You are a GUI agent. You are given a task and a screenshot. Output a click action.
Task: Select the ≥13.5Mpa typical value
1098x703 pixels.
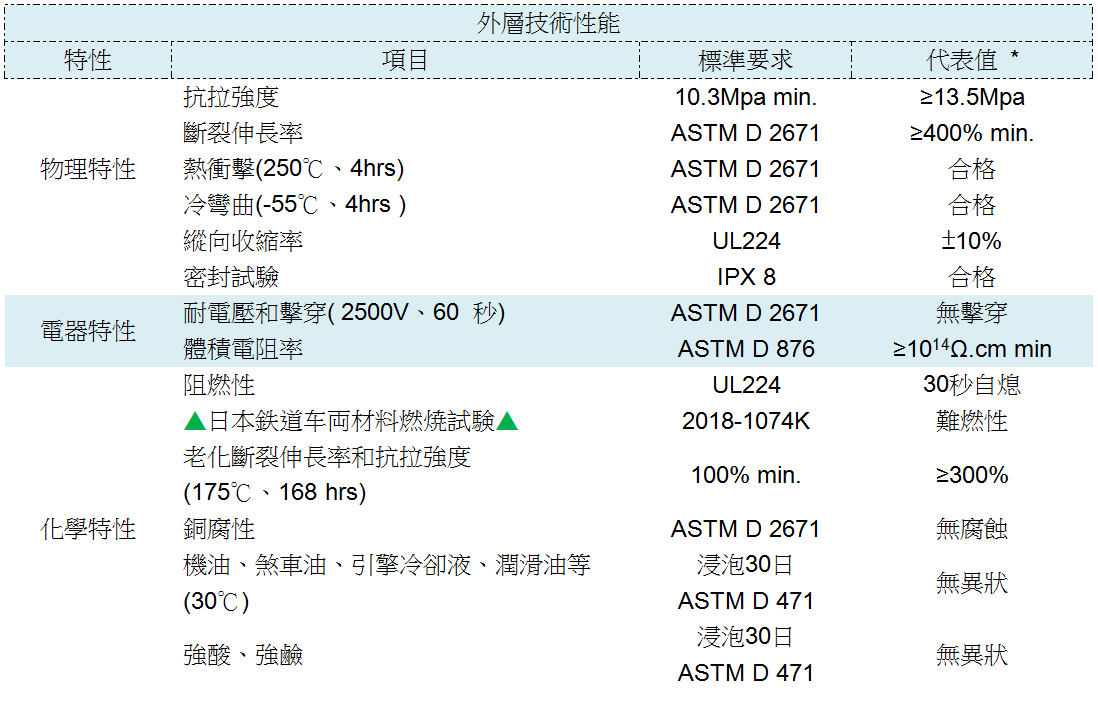tap(972, 97)
